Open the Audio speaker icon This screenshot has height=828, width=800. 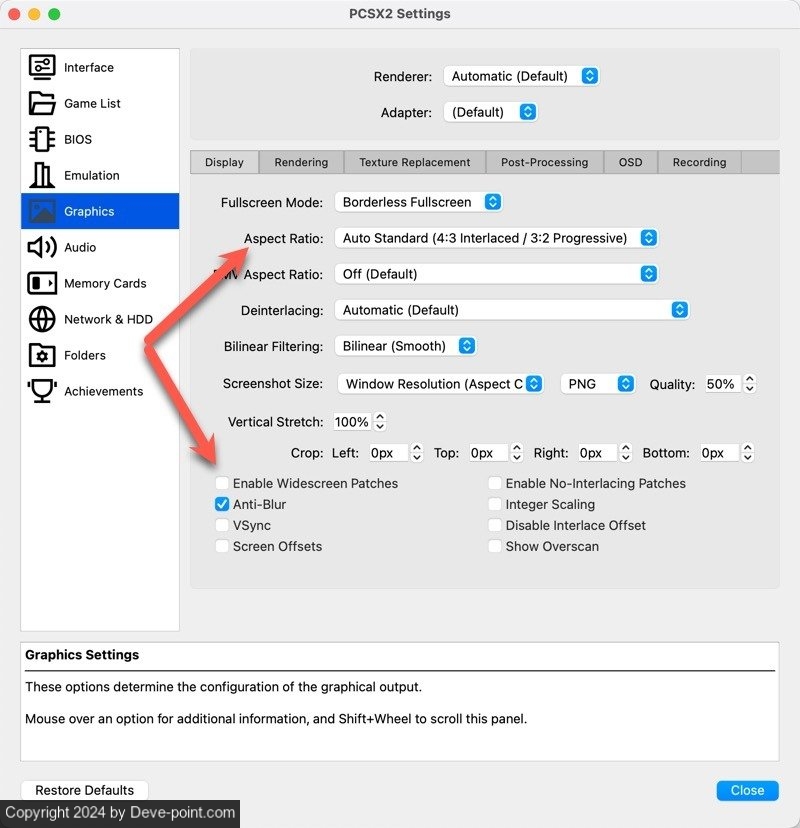[x=42, y=247]
